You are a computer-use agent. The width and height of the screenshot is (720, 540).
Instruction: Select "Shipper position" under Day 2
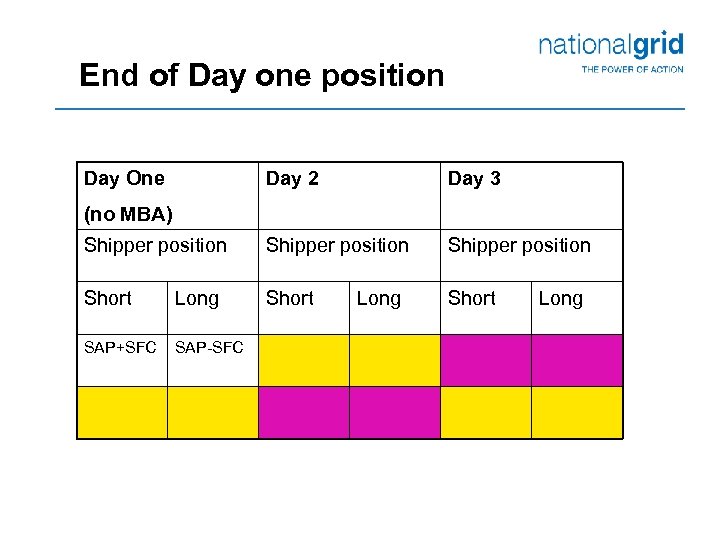pos(337,246)
